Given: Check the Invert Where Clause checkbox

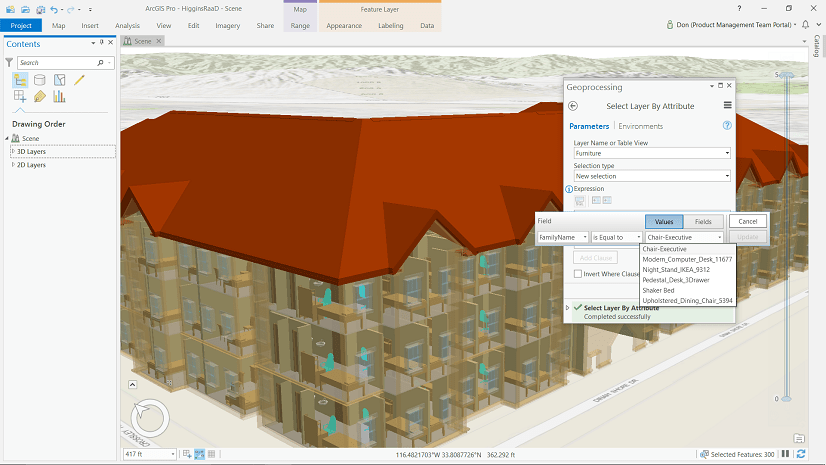Looking at the screenshot, I should click(x=578, y=274).
